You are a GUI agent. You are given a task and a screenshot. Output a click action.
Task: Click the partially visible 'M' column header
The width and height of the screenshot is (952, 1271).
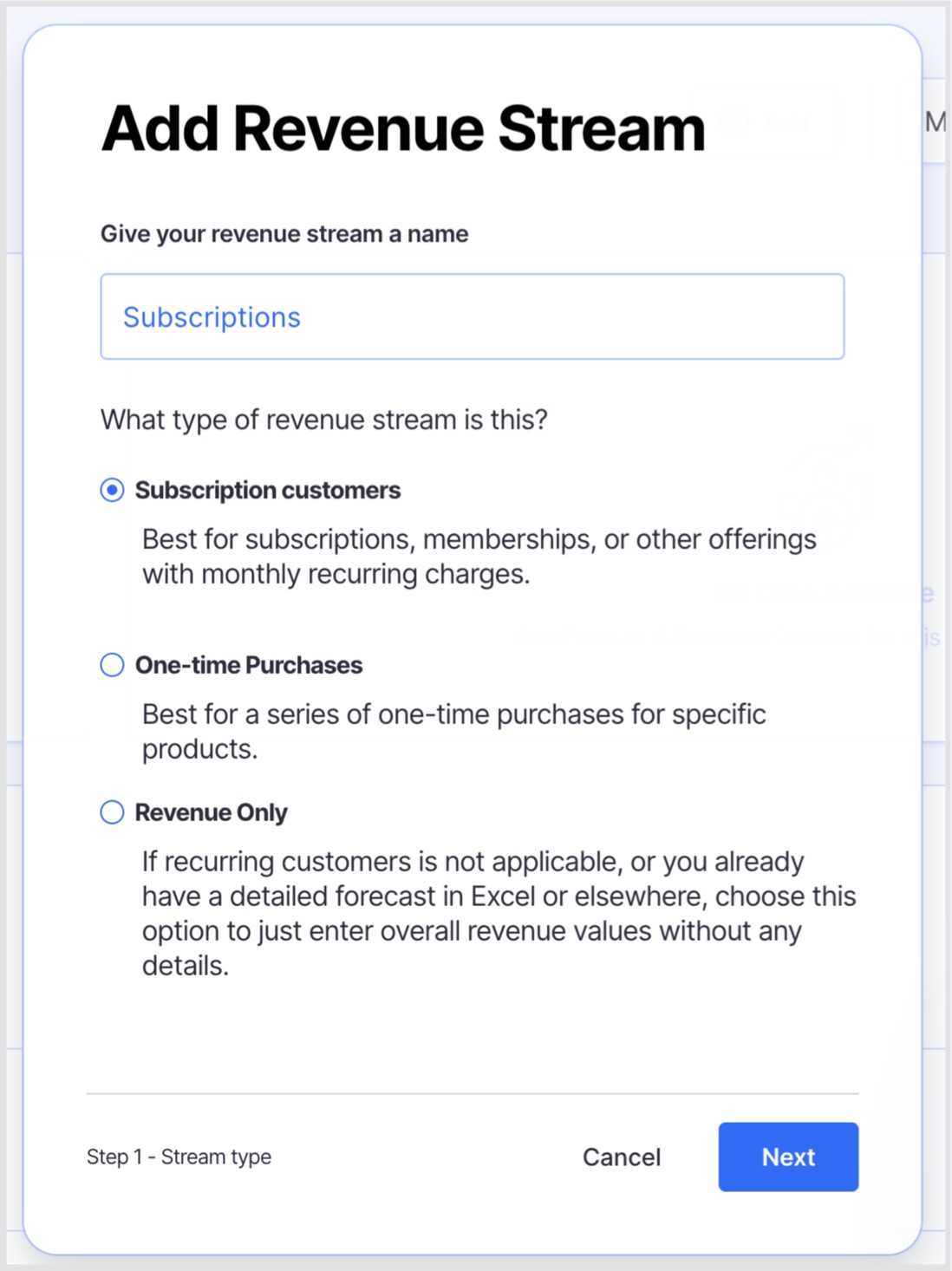coord(935,122)
